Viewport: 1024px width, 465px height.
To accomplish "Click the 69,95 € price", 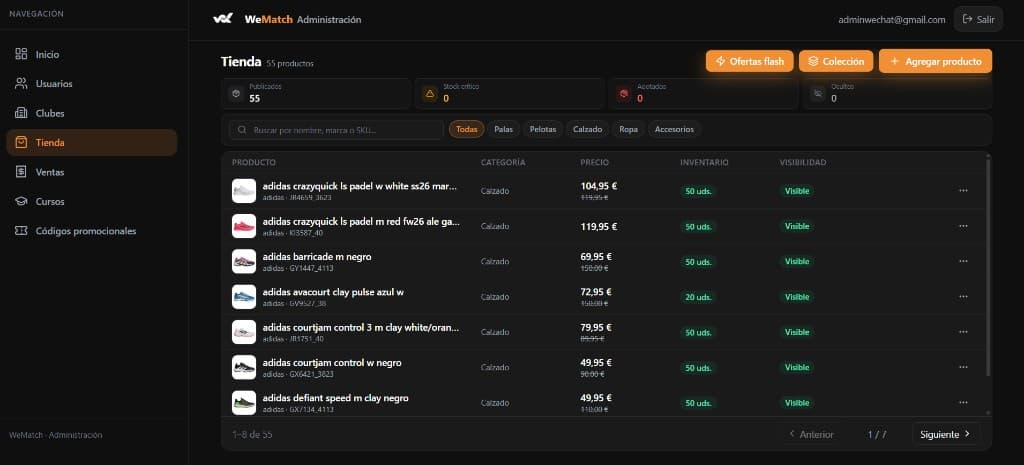I will click(596, 257).
